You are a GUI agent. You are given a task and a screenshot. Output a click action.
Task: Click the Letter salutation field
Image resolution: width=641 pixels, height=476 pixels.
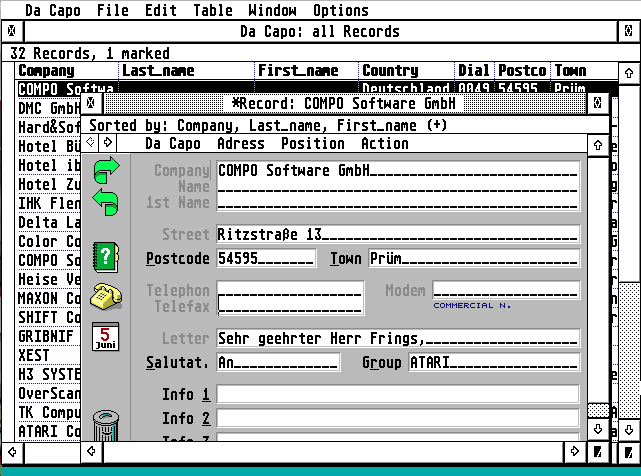(x=398, y=338)
